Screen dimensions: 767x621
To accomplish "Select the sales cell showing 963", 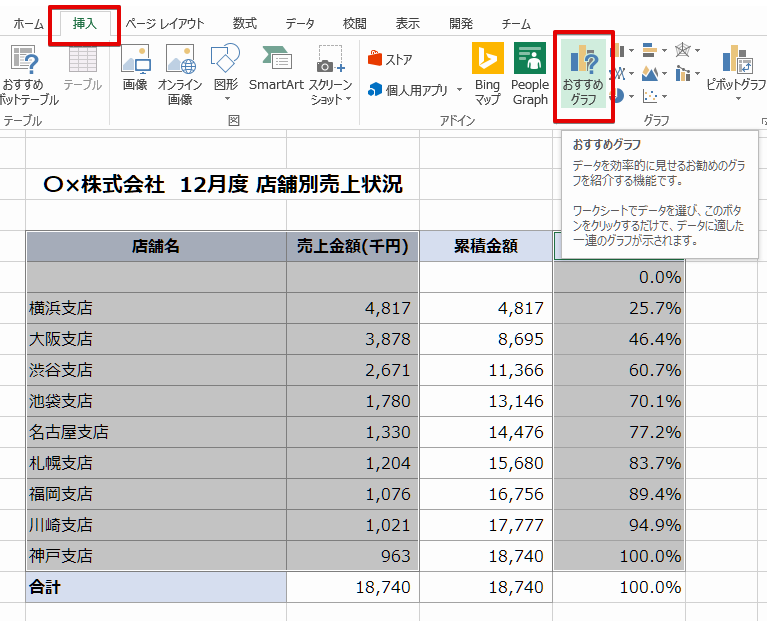I will click(353, 556).
